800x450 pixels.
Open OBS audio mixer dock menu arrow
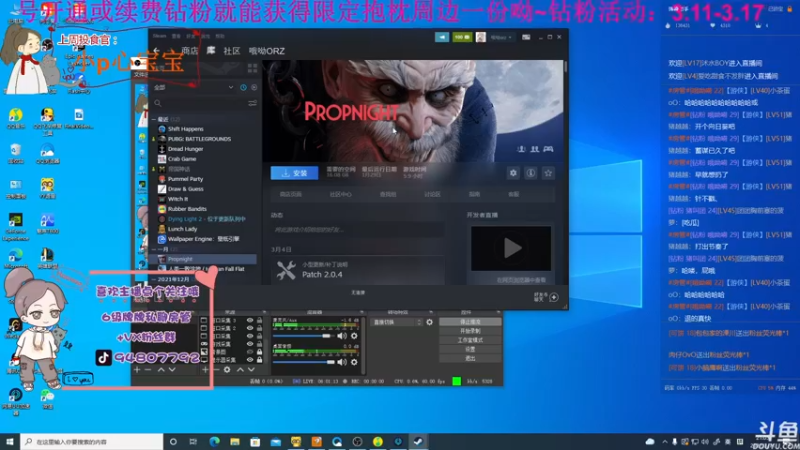tap(362, 312)
